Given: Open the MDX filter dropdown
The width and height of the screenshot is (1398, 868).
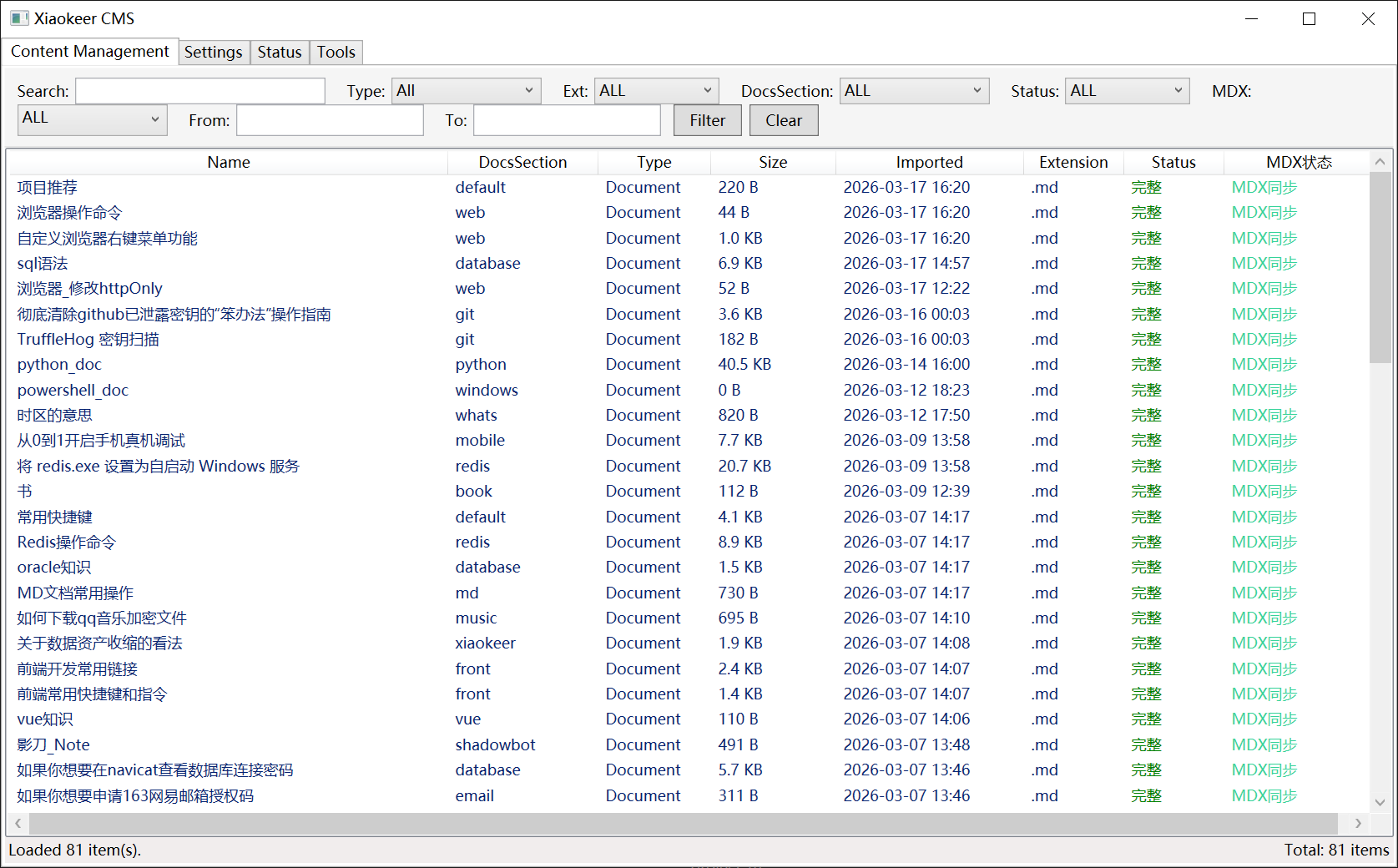Looking at the screenshot, I should (x=92, y=119).
